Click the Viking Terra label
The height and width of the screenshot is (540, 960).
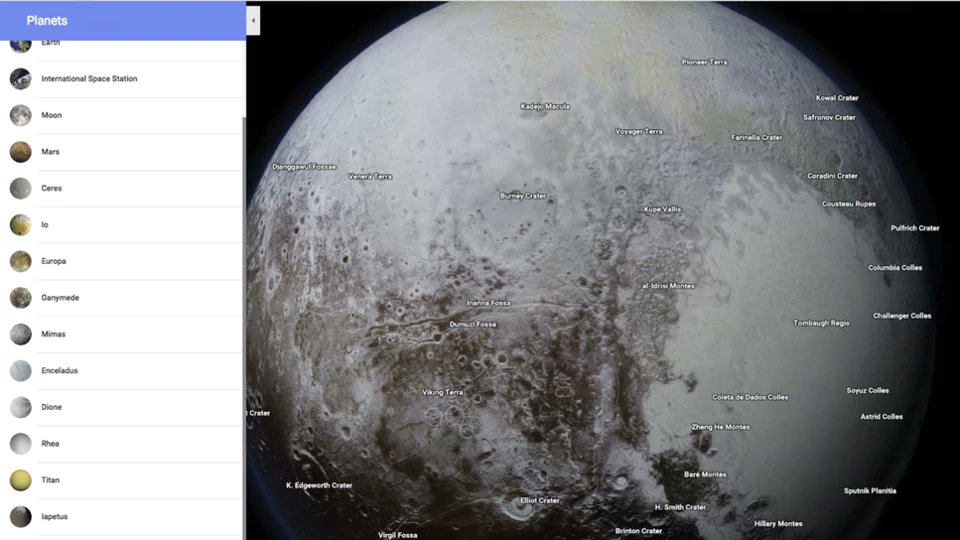tap(443, 392)
